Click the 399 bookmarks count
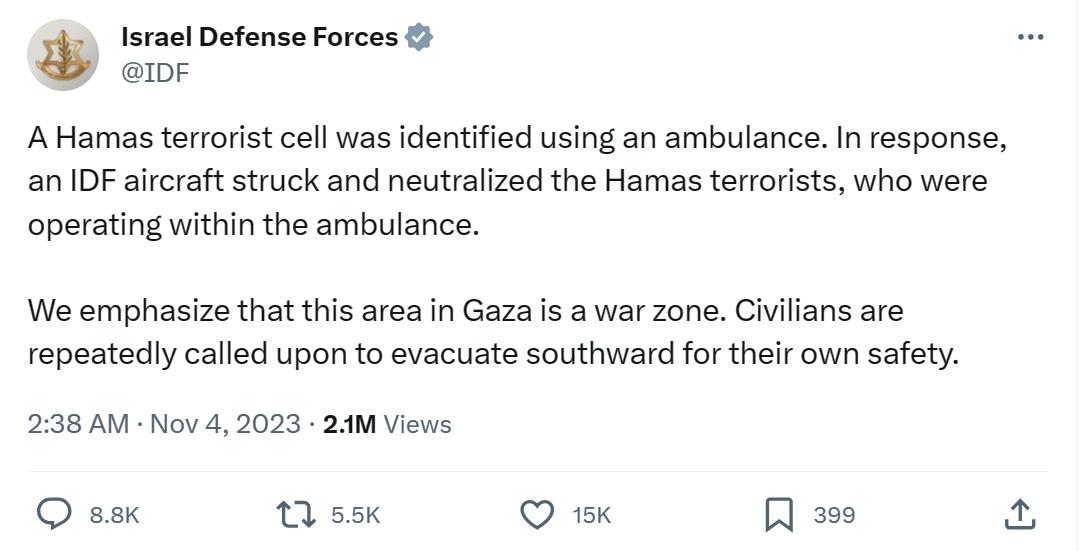 click(x=834, y=515)
